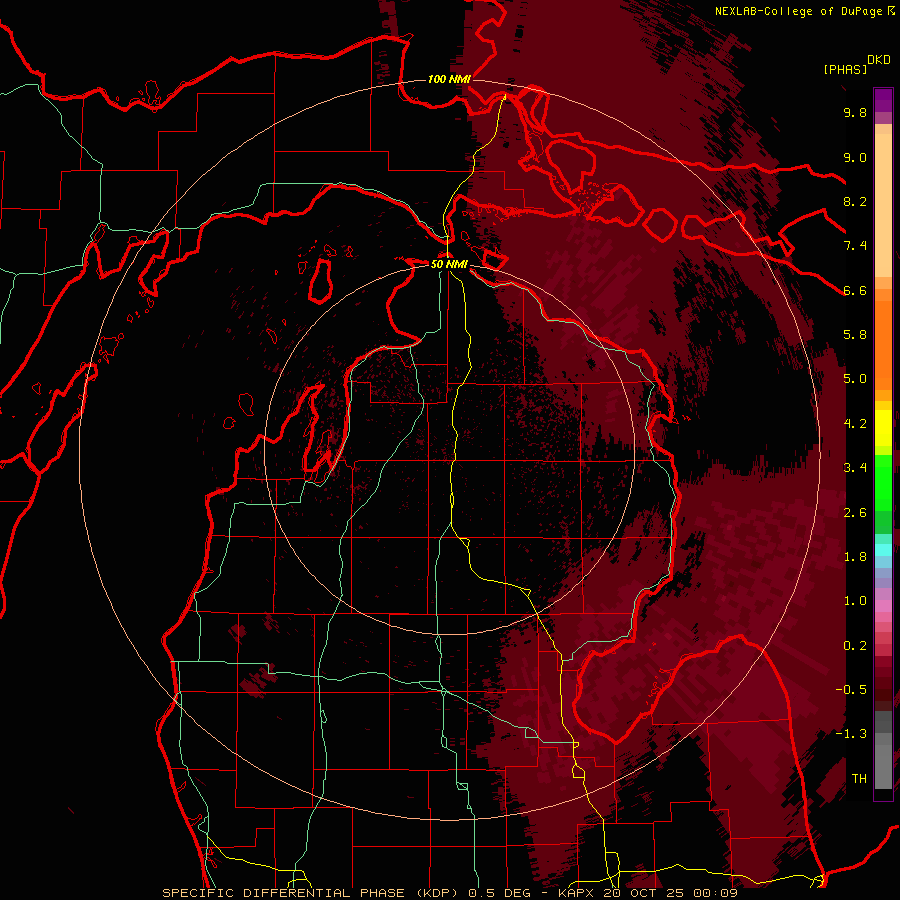Image resolution: width=900 pixels, height=900 pixels.
Task: Pick the bright green color bar segment
Action: pyautogui.click(x=883, y=482)
